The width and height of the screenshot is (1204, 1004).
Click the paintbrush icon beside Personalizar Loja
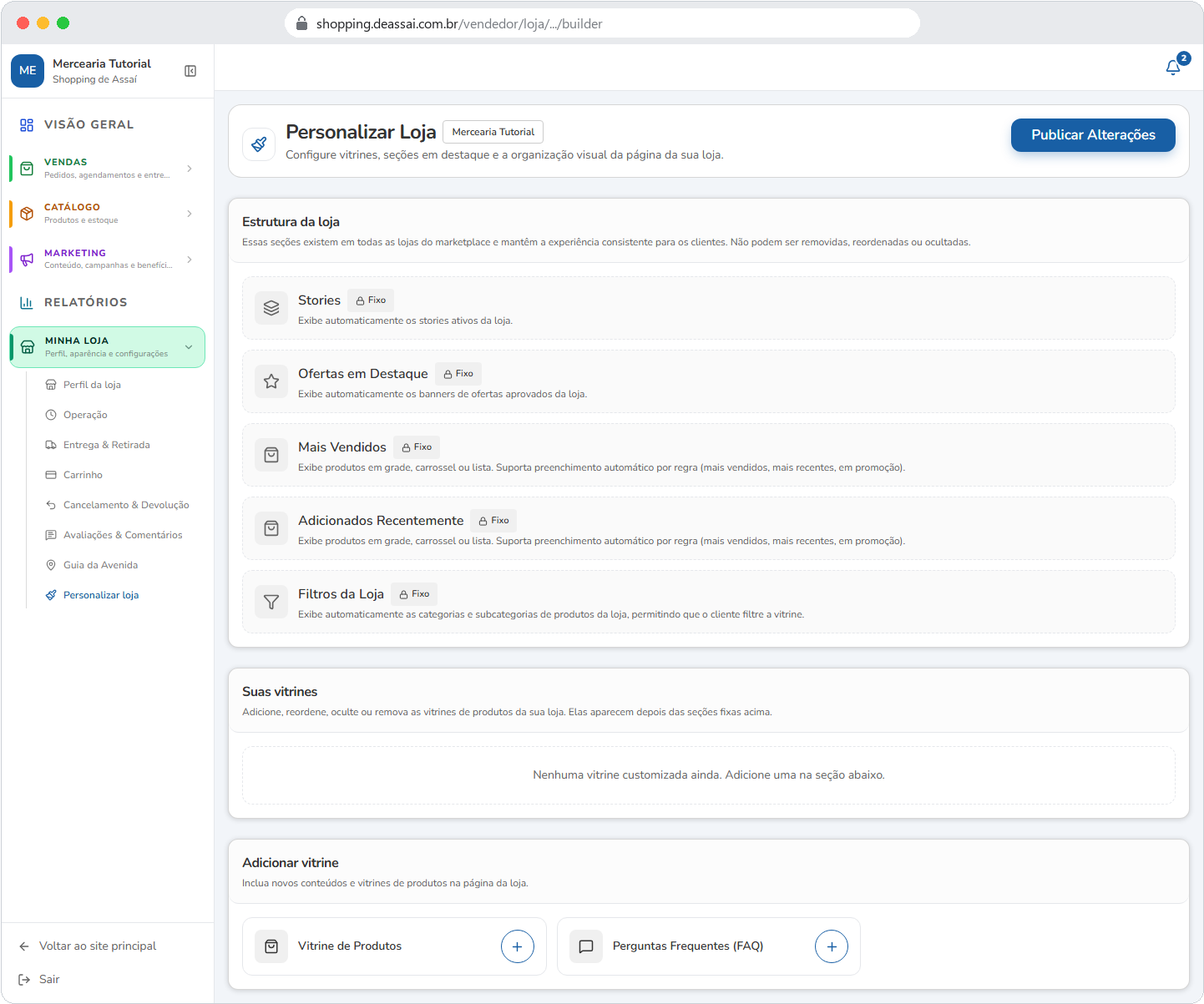pos(259,144)
